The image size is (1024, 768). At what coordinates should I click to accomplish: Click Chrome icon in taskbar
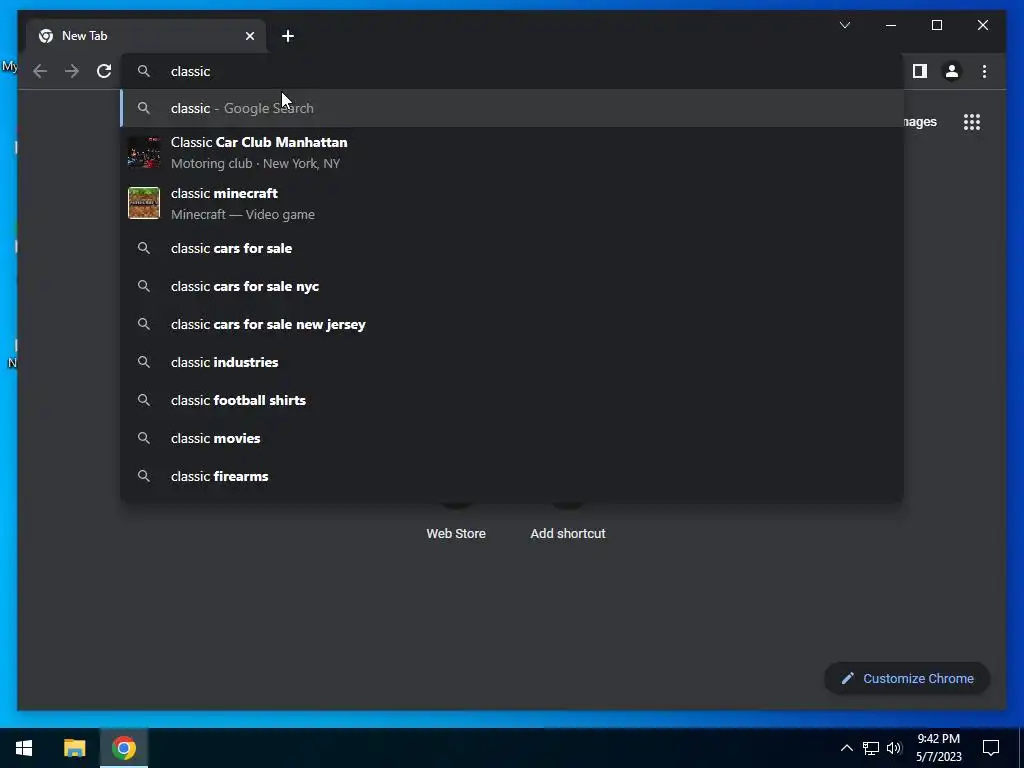pos(123,748)
